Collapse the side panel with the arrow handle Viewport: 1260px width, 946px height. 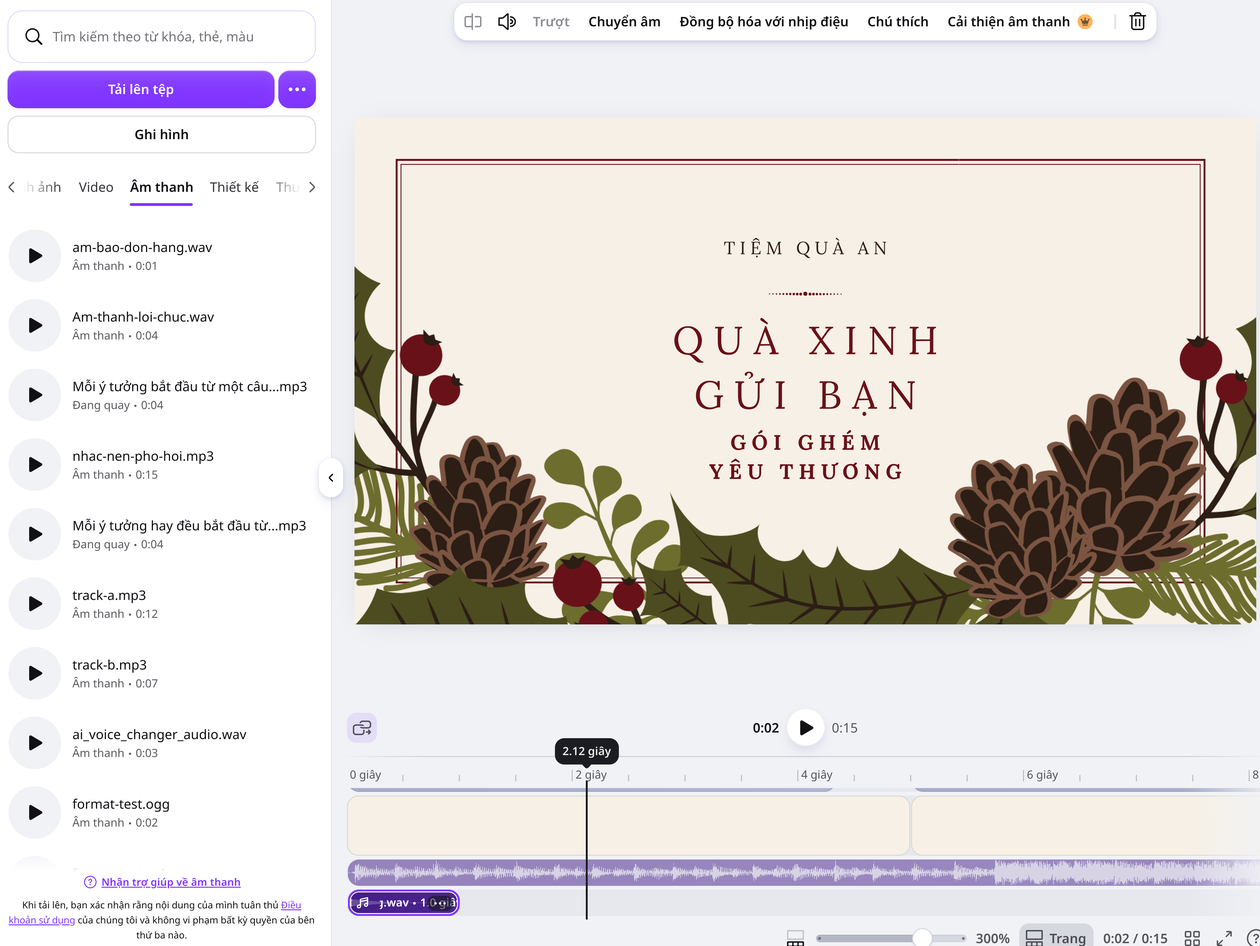(331, 478)
